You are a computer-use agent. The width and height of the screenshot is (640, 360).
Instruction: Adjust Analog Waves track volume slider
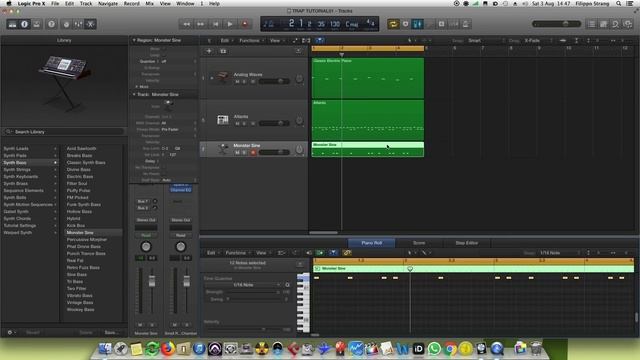[x=274, y=82]
